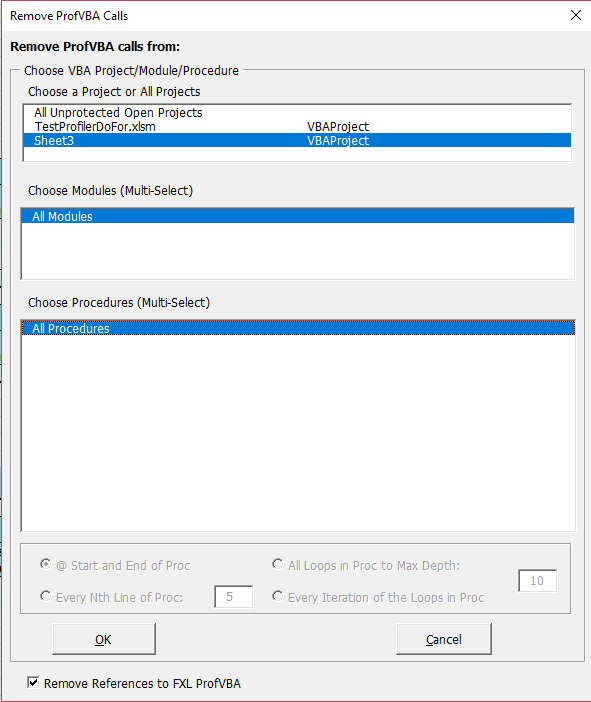
Task: Choose the @ Start and End of Proc radio button
Action: point(45,564)
